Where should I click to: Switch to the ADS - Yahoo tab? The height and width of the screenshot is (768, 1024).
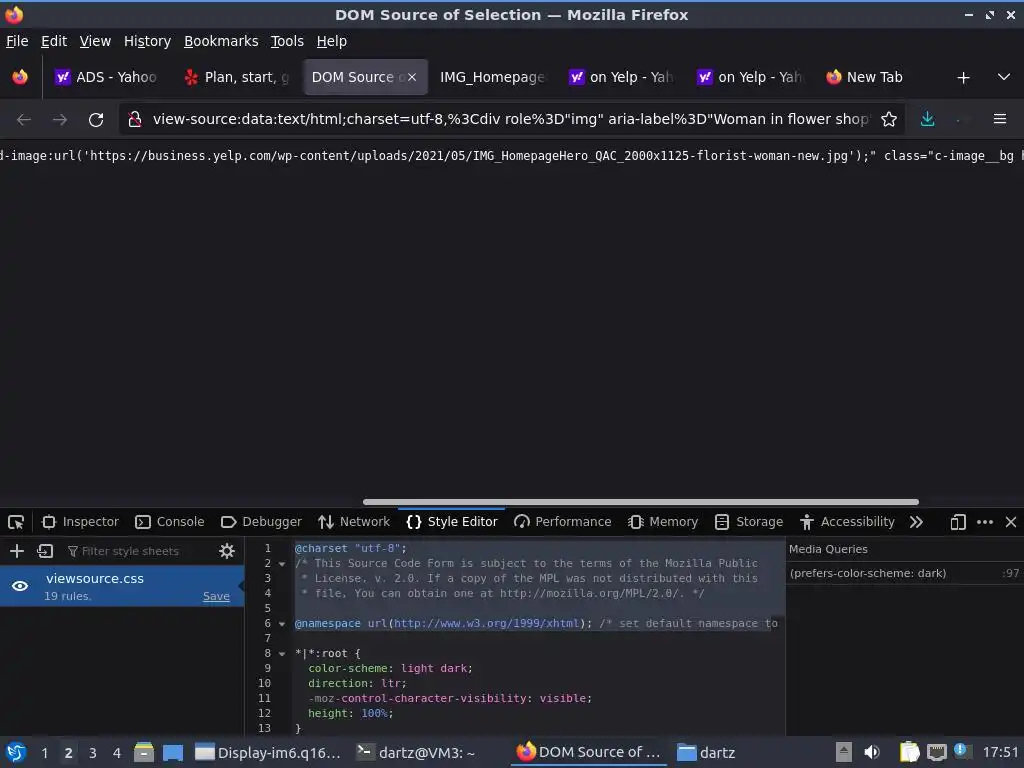(108, 77)
